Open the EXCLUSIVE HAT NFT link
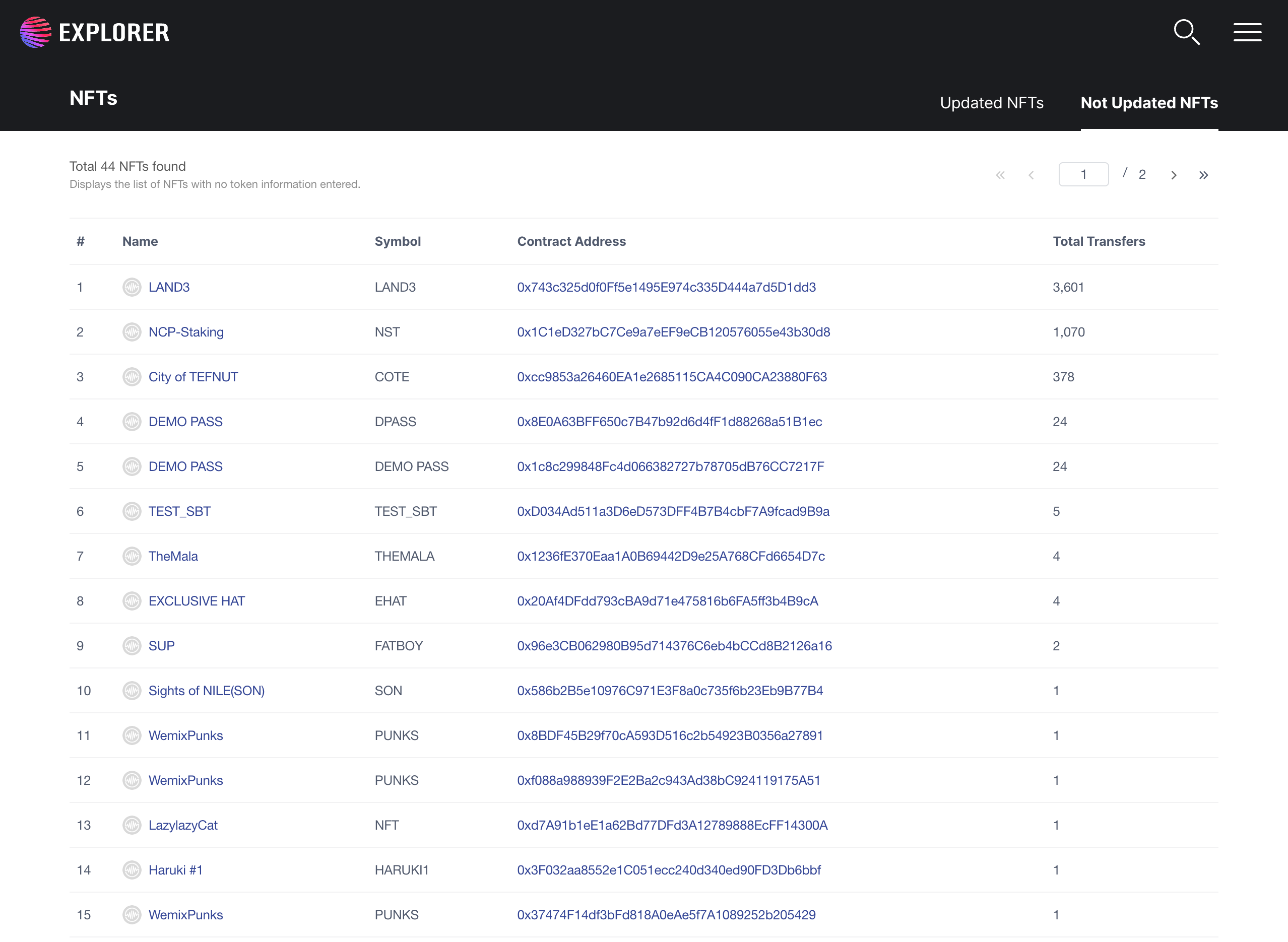1288x942 pixels. [x=196, y=601]
